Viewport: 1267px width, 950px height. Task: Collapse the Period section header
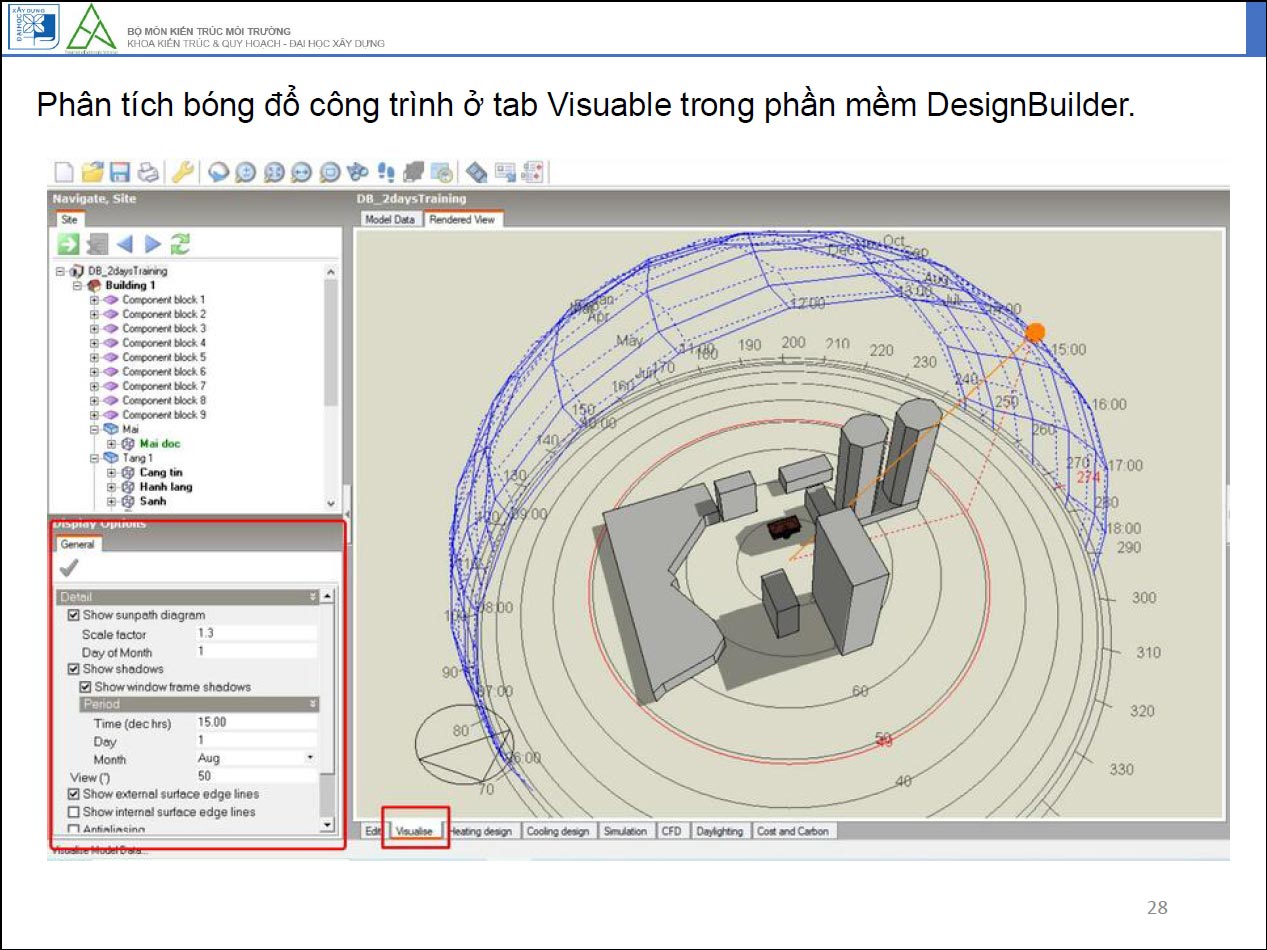pyautogui.click(x=200, y=704)
